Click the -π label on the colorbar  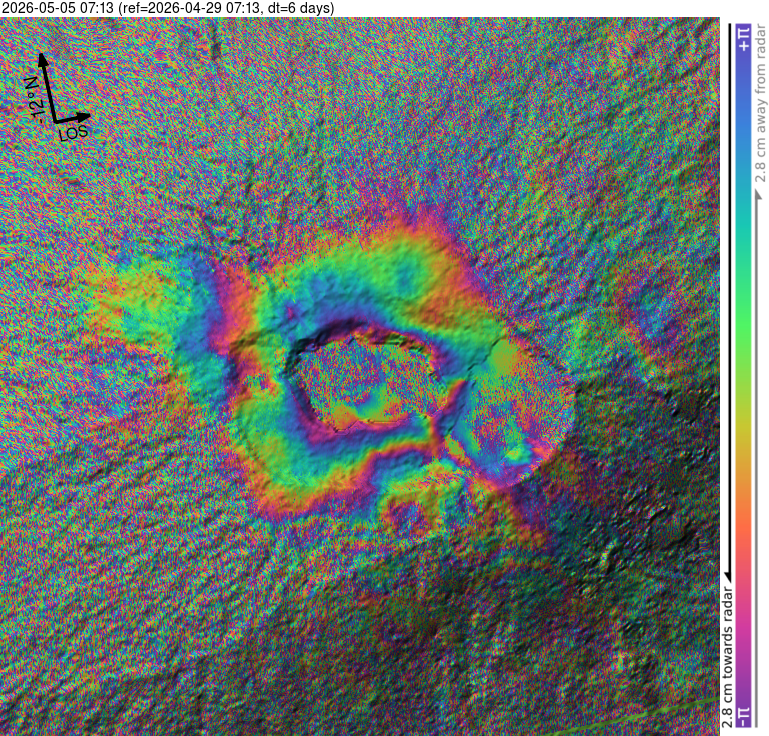(744, 717)
